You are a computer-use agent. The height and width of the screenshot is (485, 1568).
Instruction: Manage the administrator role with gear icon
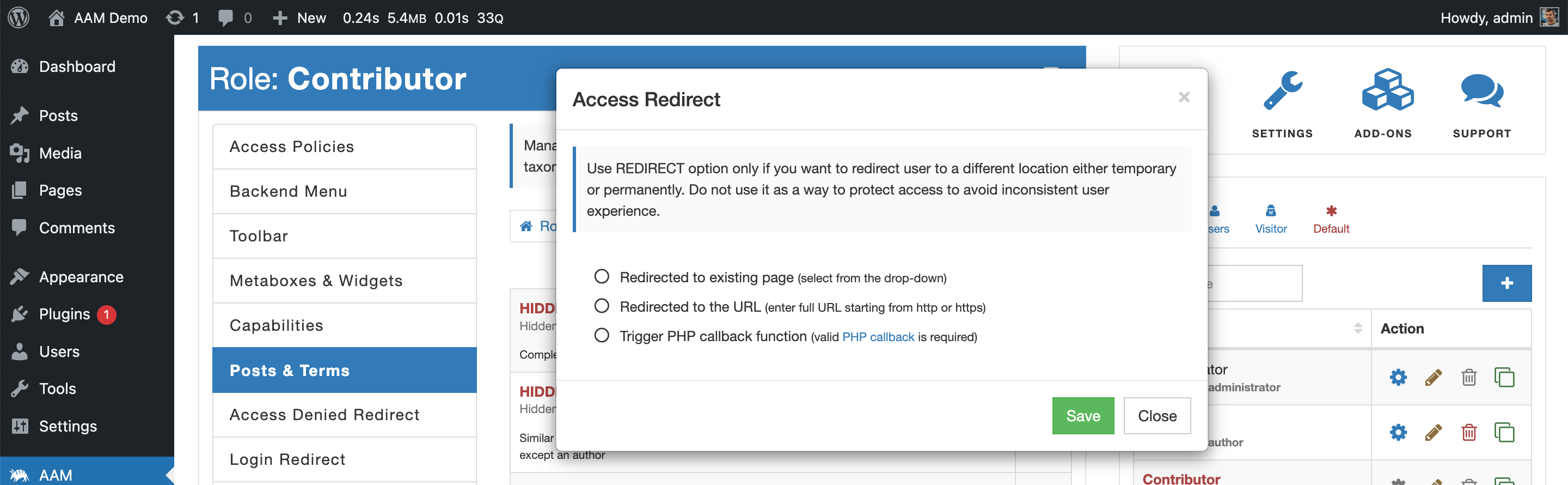coord(1398,378)
